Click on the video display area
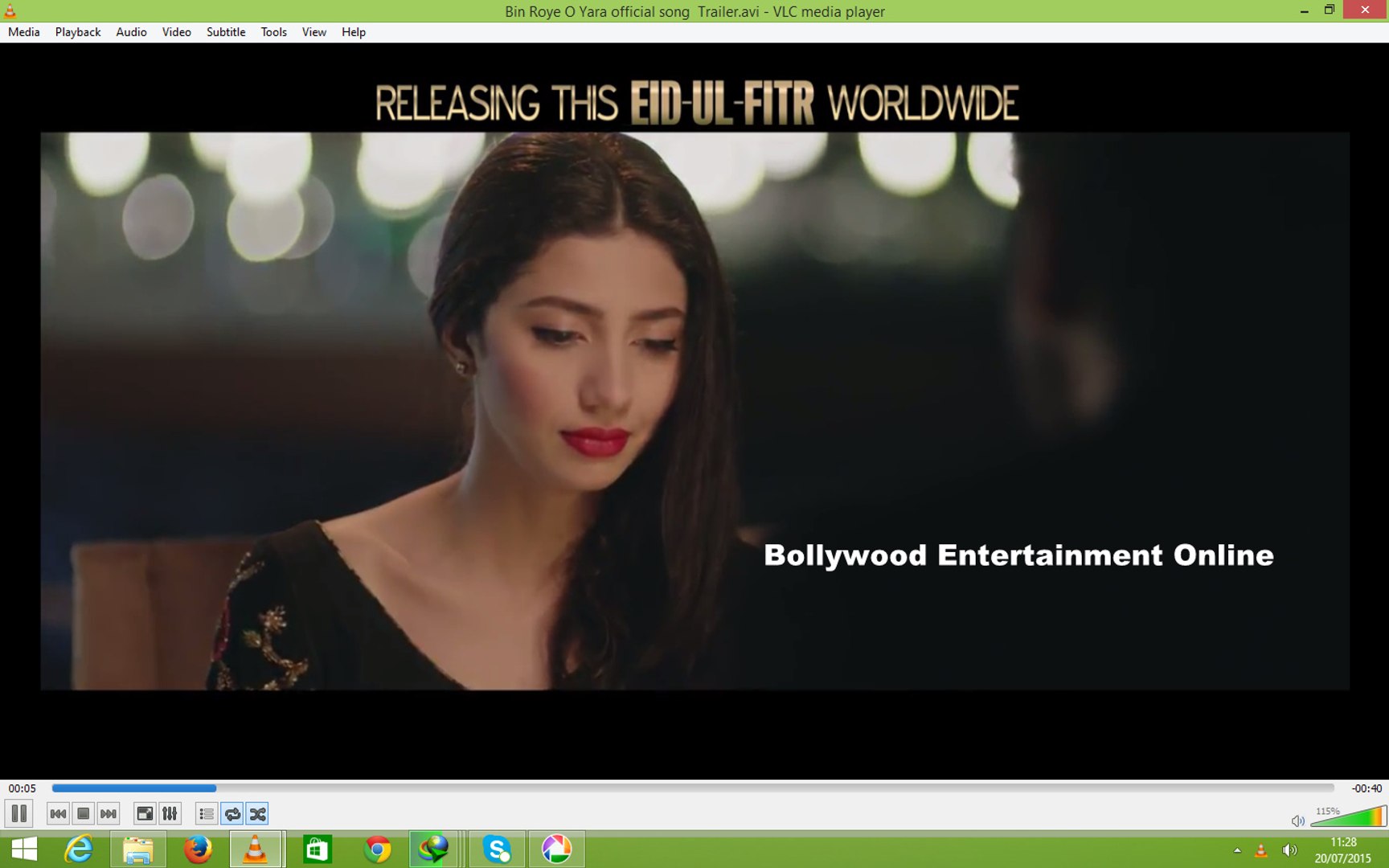Screen dimensions: 1389x868 [694, 411]
